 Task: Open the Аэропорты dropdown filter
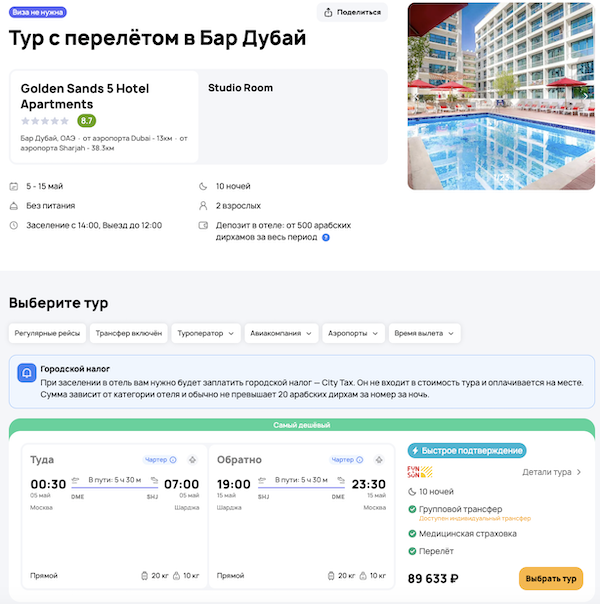point(354,333)
